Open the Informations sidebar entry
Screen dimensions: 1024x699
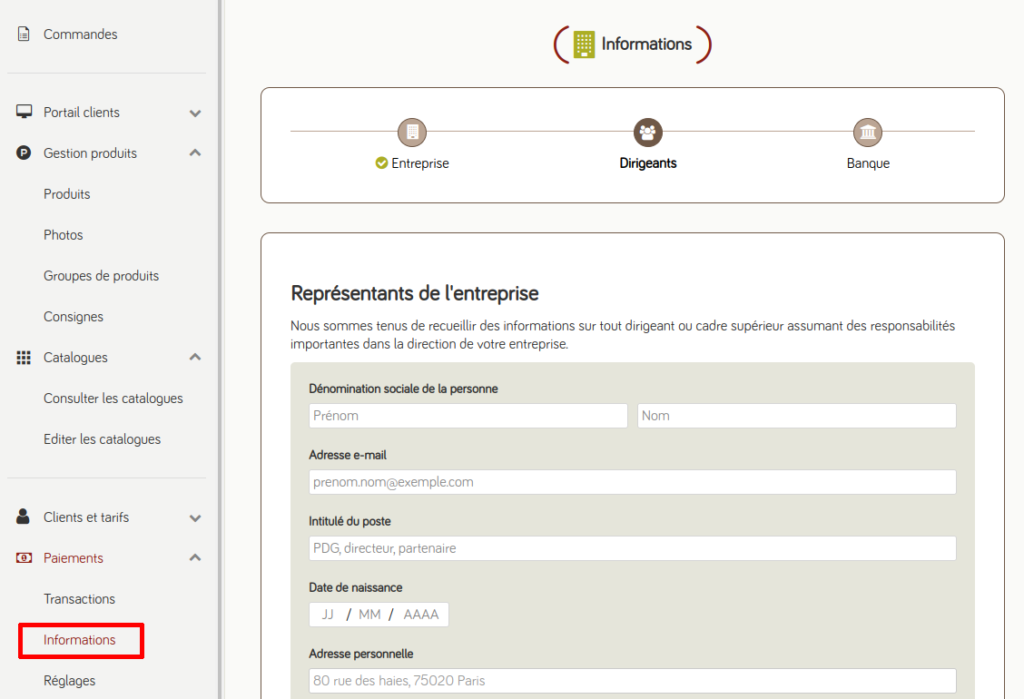[80, 640]
